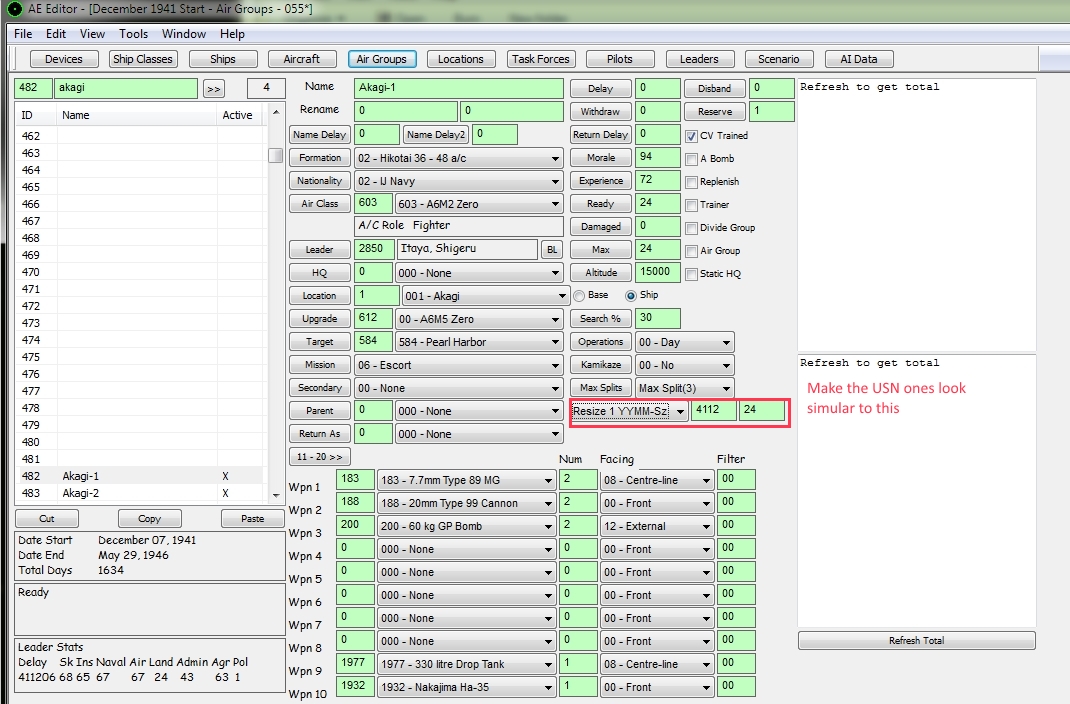Image resolution: width=1070 pixels, height=704 pixels.
Task: Switch to the Ship Classes editor
Action: click(x=143, y=59)
